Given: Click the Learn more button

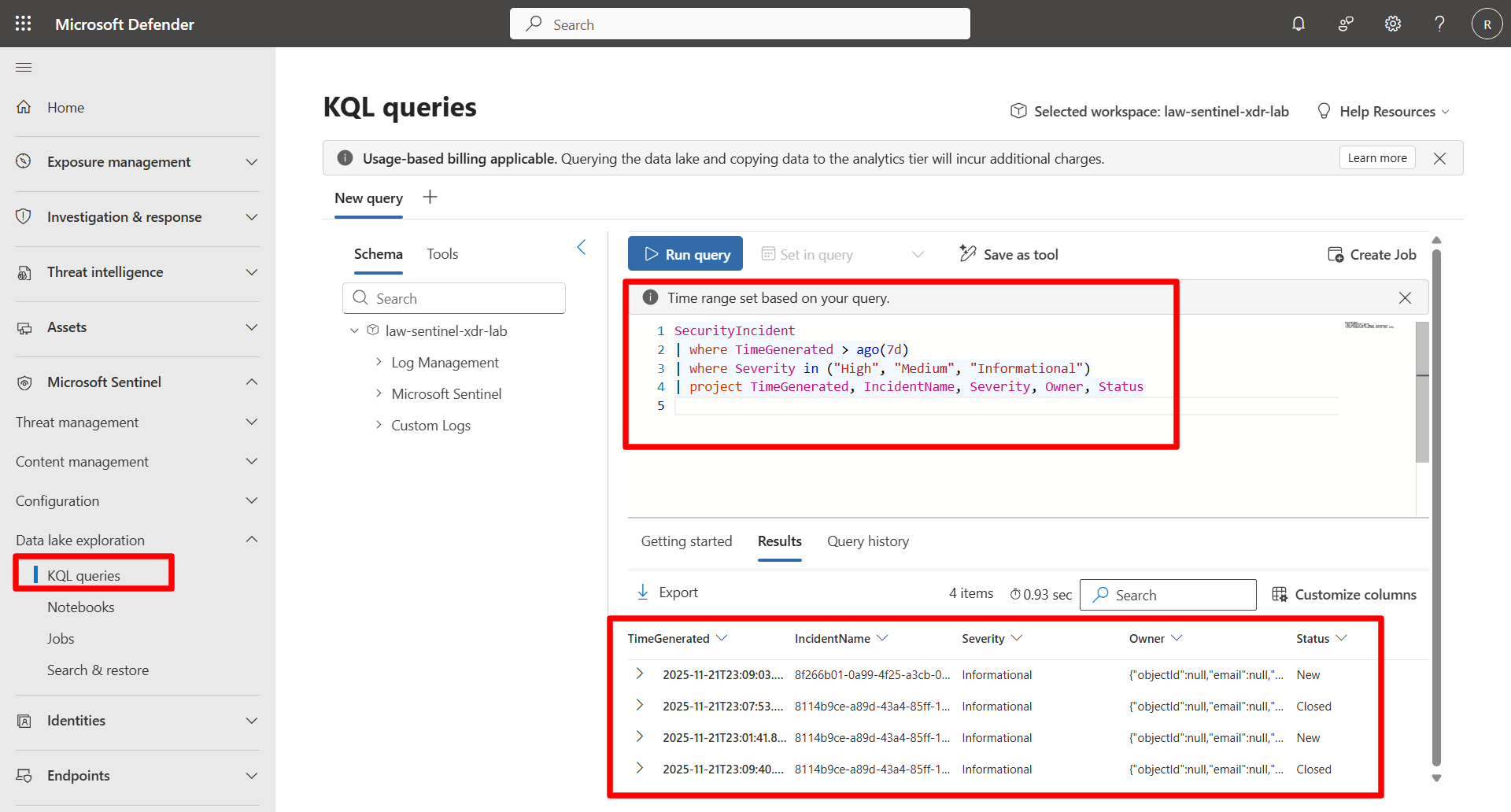Looking at the screenshot, I should point(1377,158).
